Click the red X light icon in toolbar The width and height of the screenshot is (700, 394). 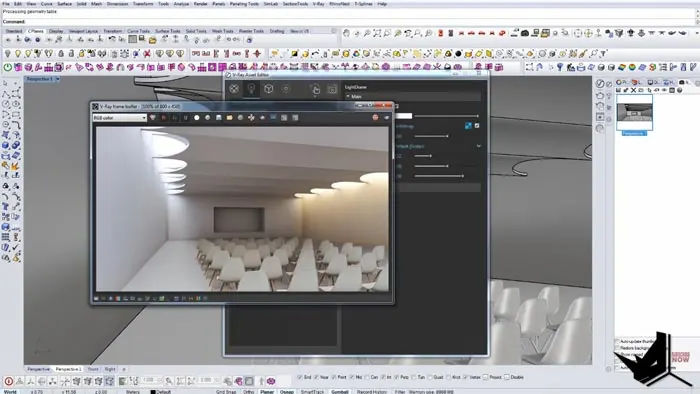147,54
